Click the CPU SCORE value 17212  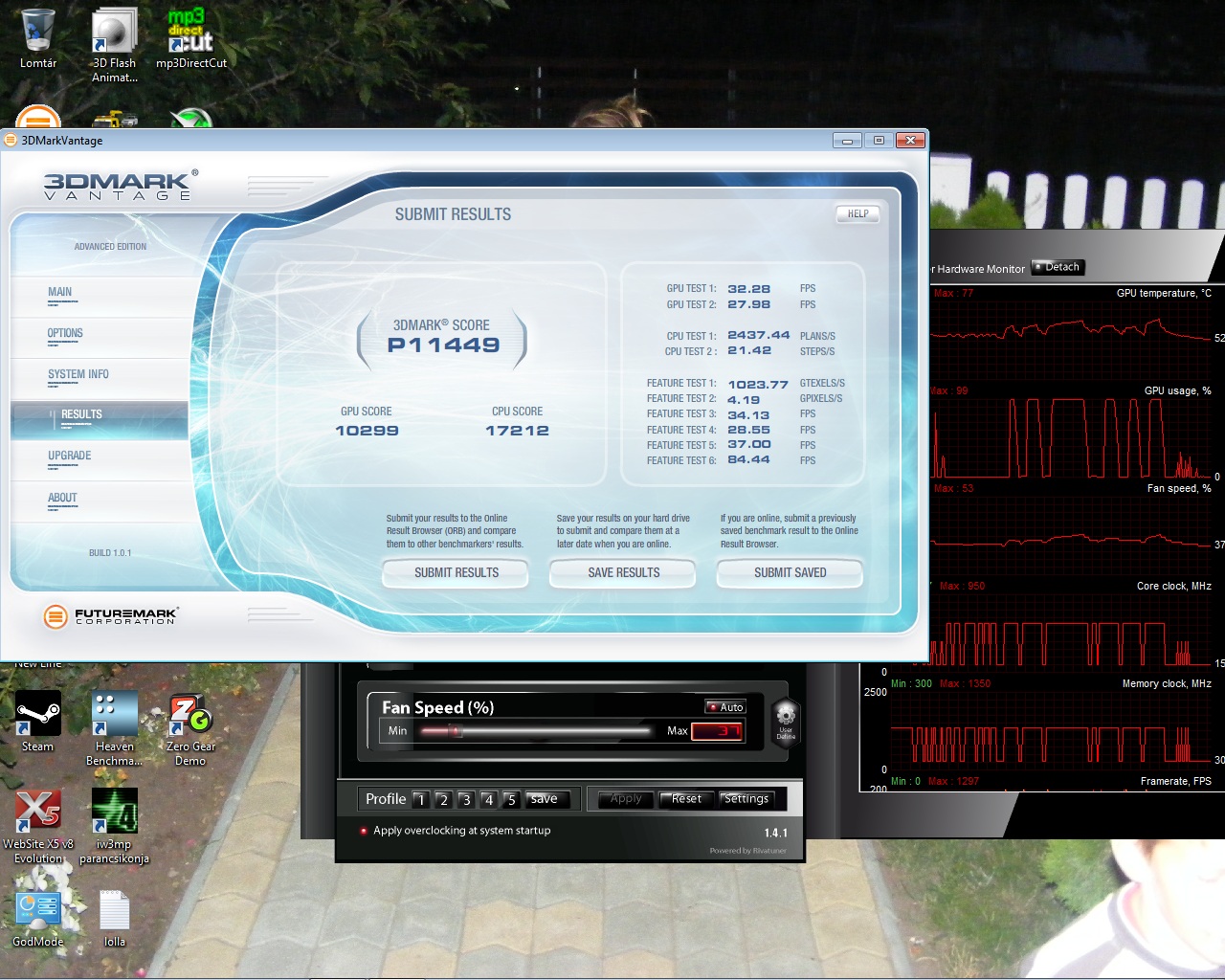pos(517,431)
